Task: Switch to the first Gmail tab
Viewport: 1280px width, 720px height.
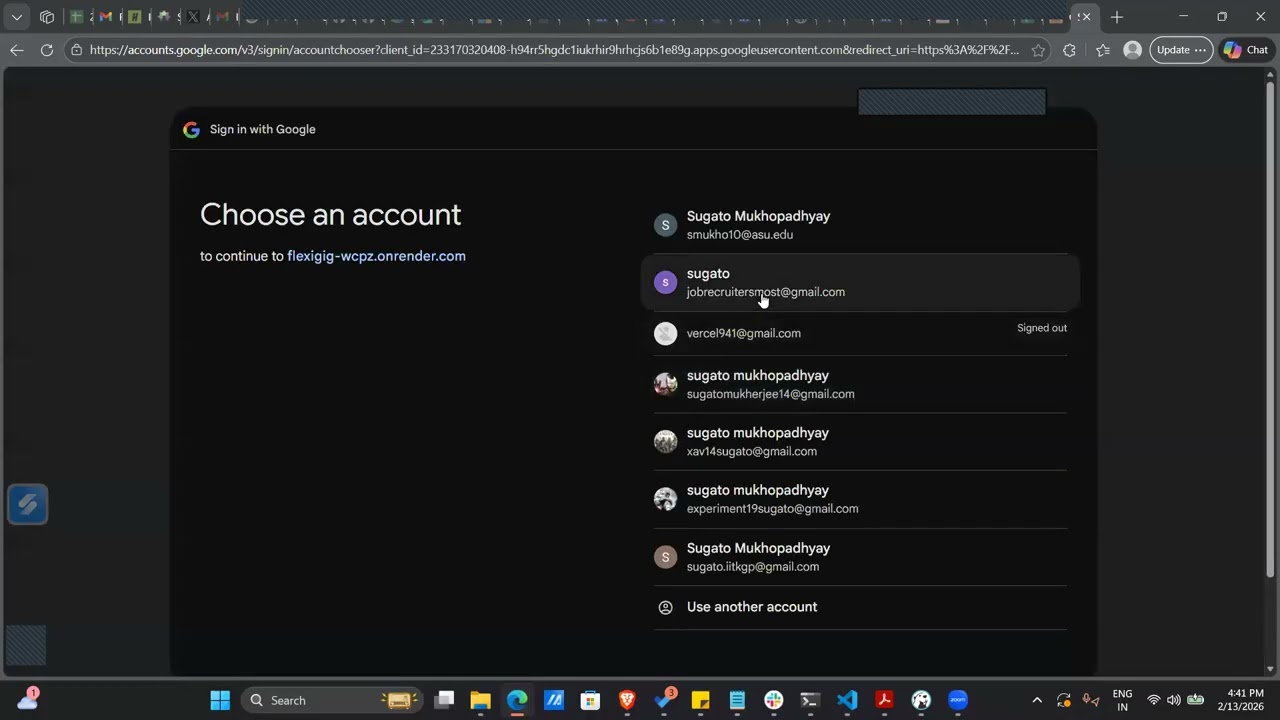Action: point(105,17)
